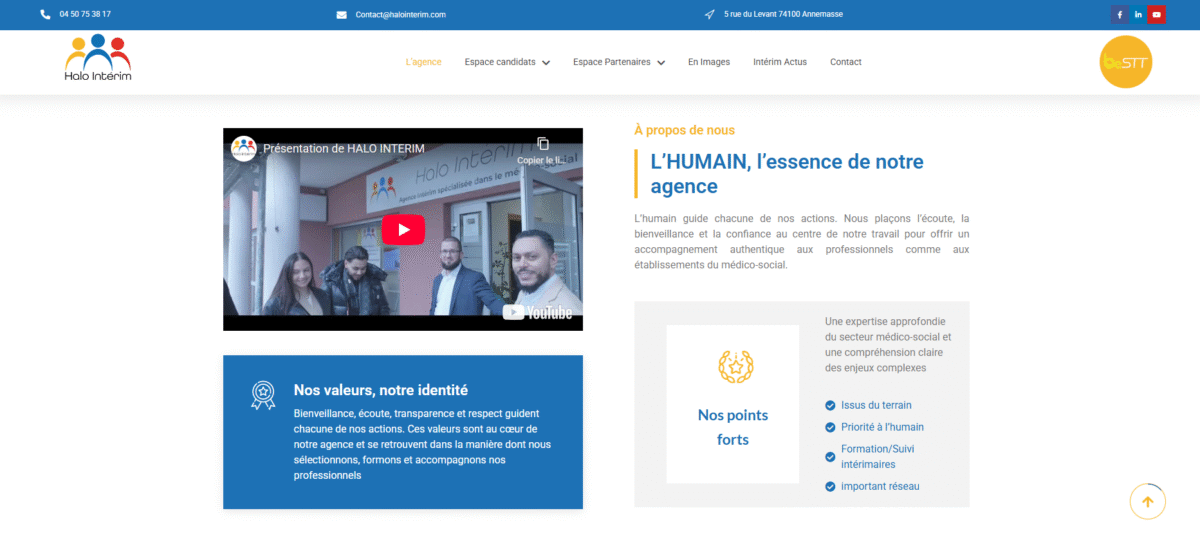Click the Nos points forts card

733,404
